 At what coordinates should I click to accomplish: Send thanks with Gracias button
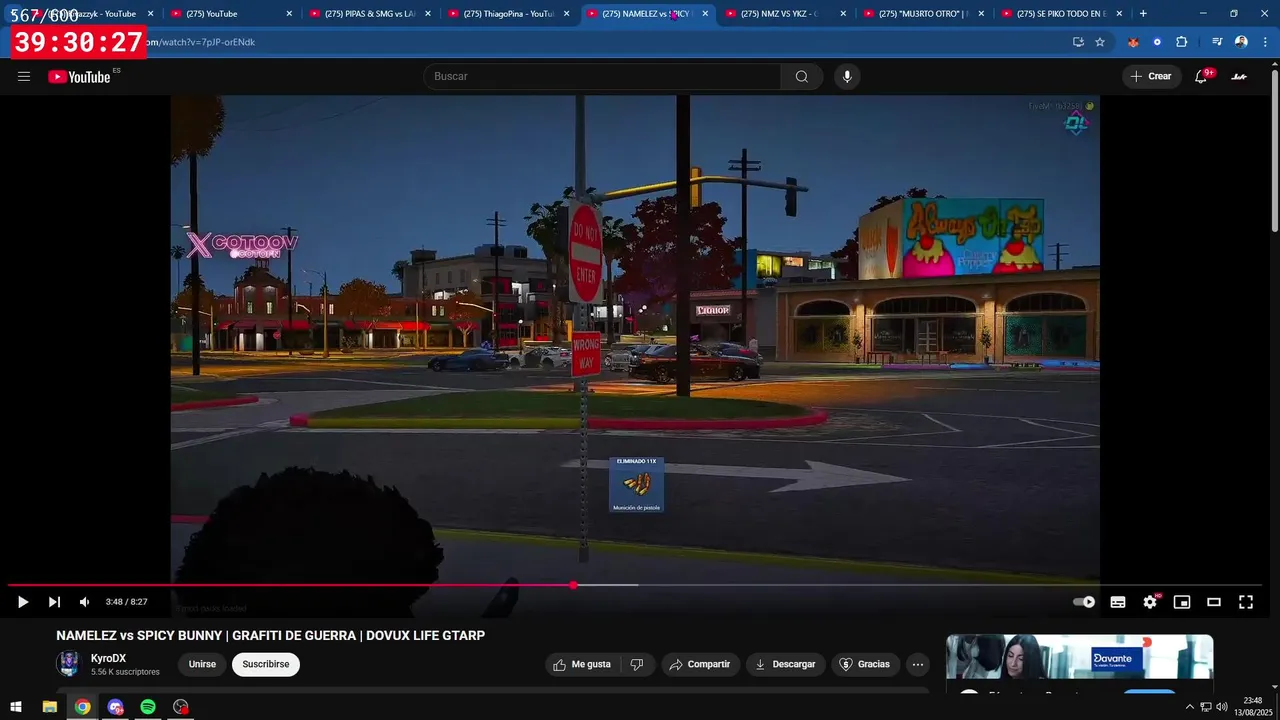pos(864,664)
